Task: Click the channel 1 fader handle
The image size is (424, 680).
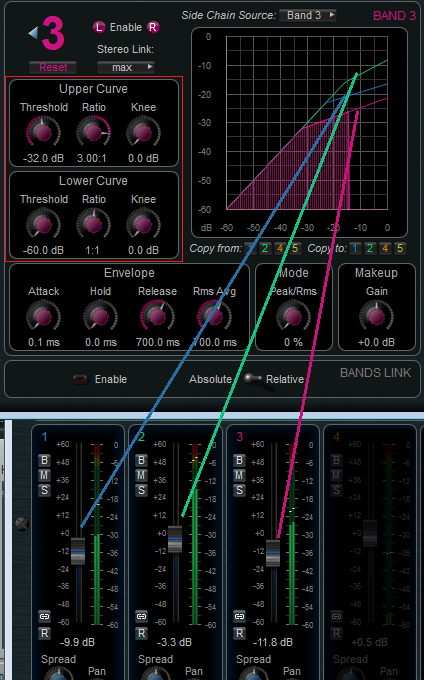Action: (x=78, y=551)
